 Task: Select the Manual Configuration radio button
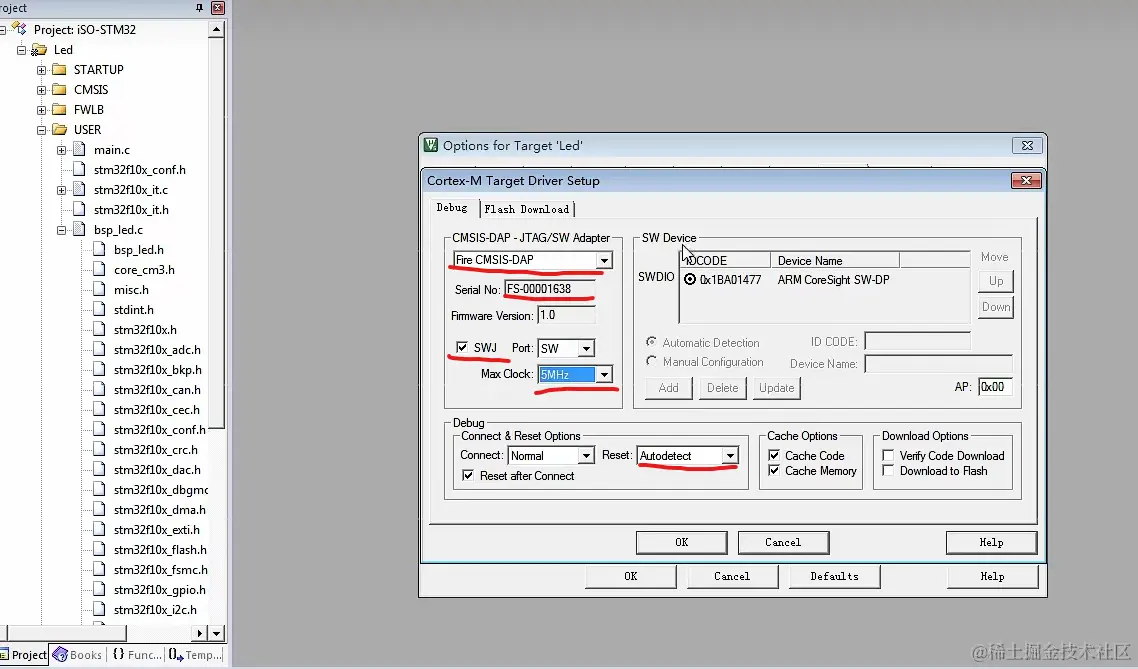coord(652,361)
